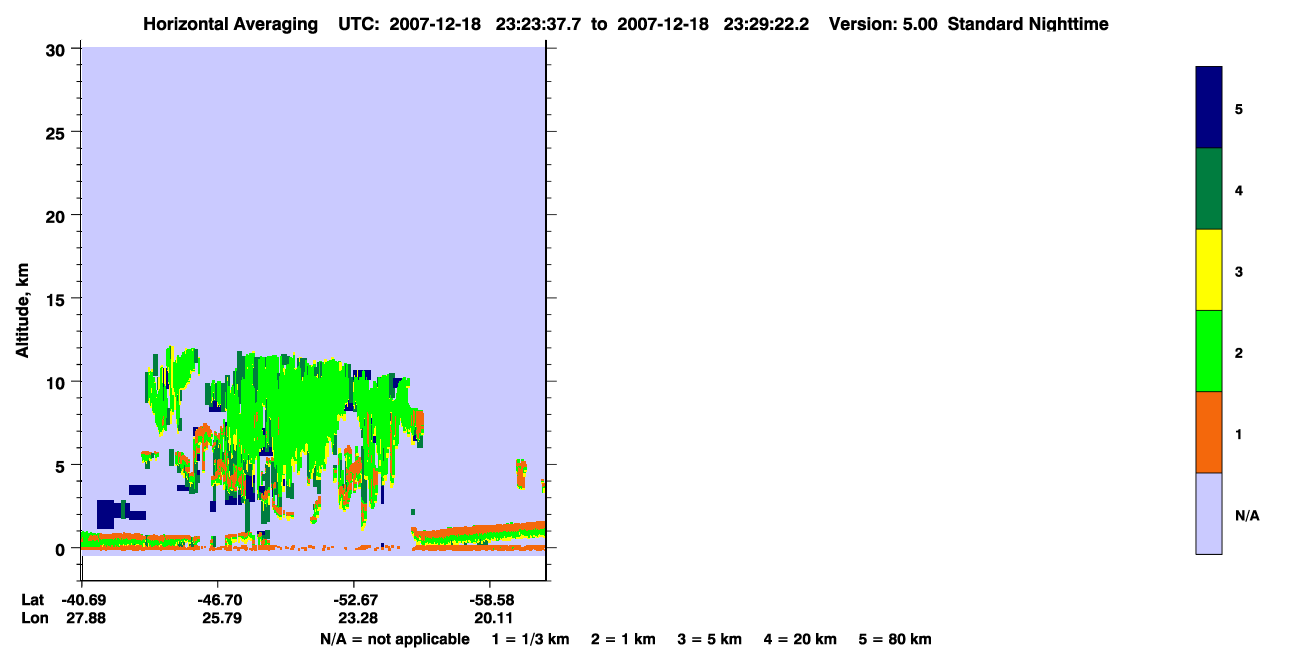Click the 'Lat' row label

click(33, 600)
